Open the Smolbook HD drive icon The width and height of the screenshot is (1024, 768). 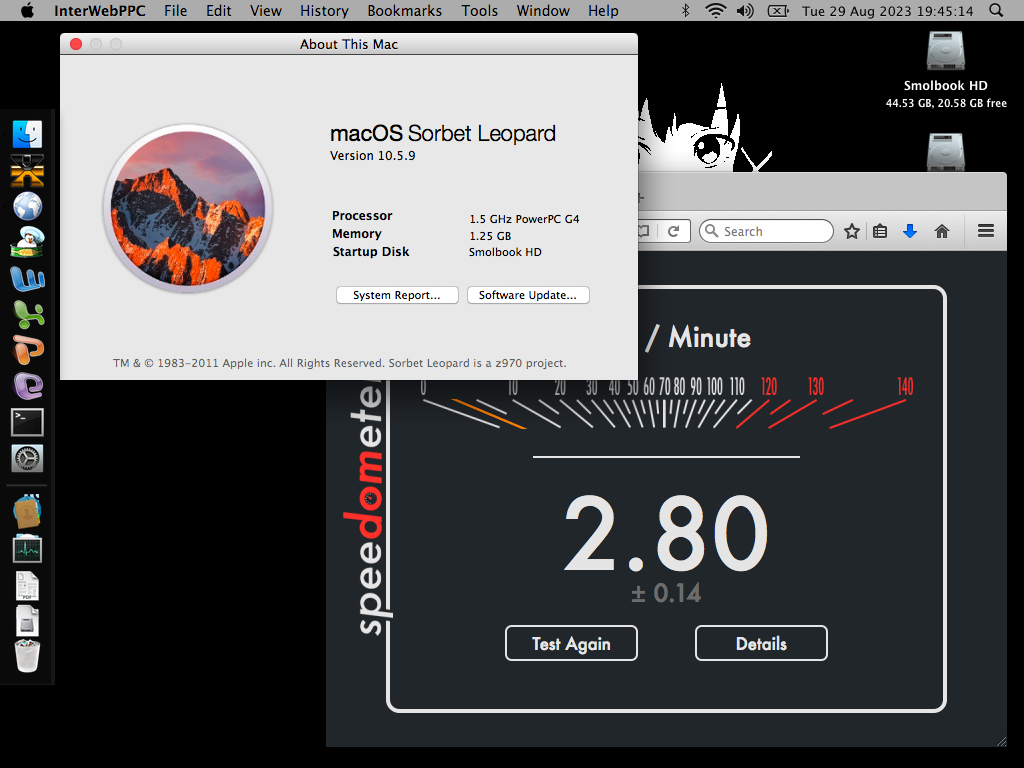pos(946,51)
